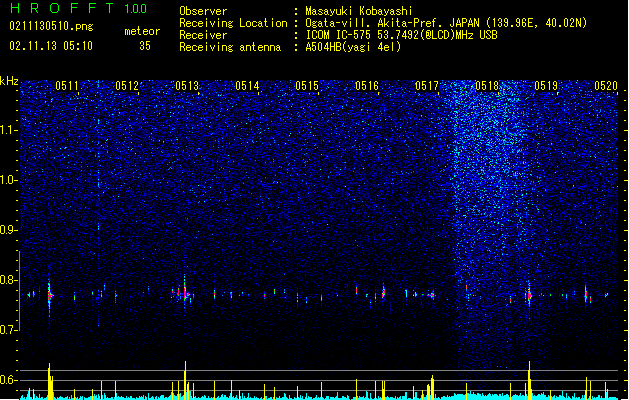
Task: Click the 0520 time marker
Action: [606, 86]
